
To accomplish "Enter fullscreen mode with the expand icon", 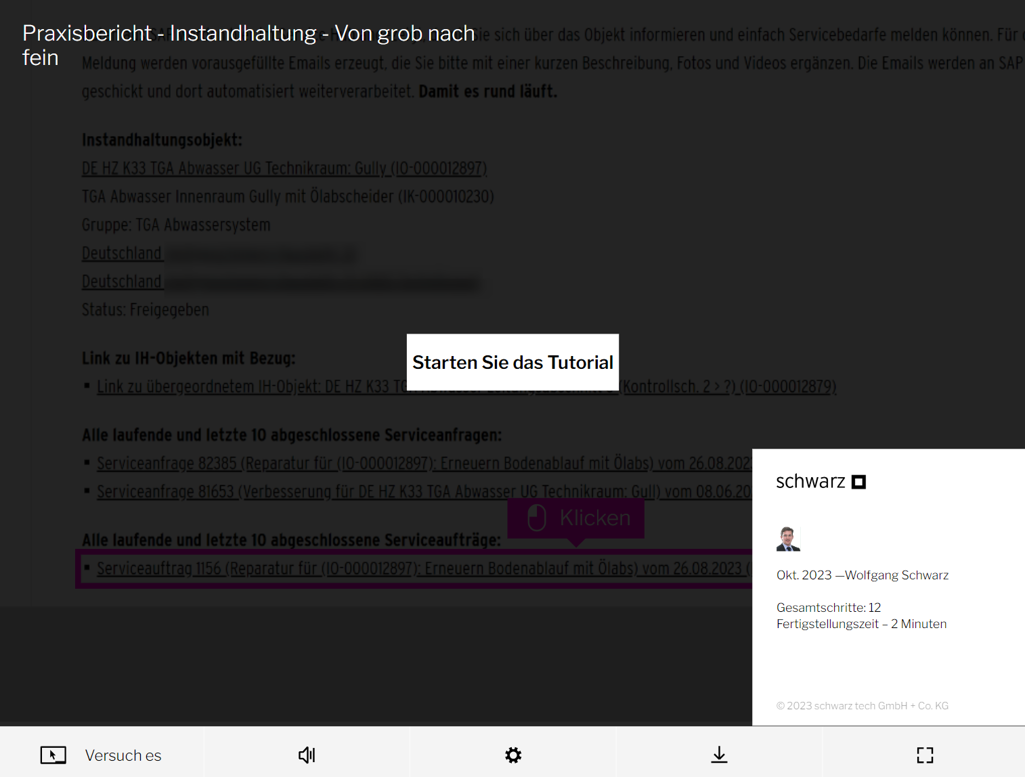I will coord(925,755).
